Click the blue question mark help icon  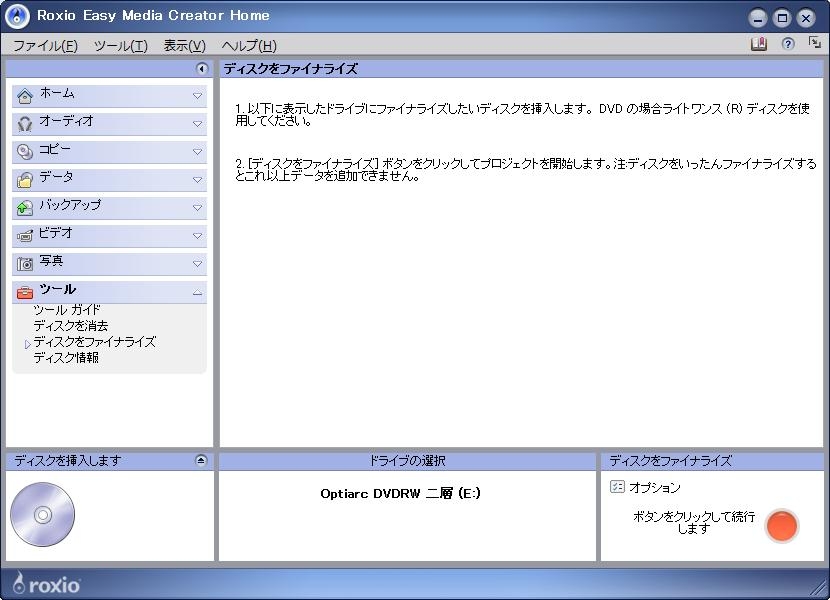pos(788,44)
